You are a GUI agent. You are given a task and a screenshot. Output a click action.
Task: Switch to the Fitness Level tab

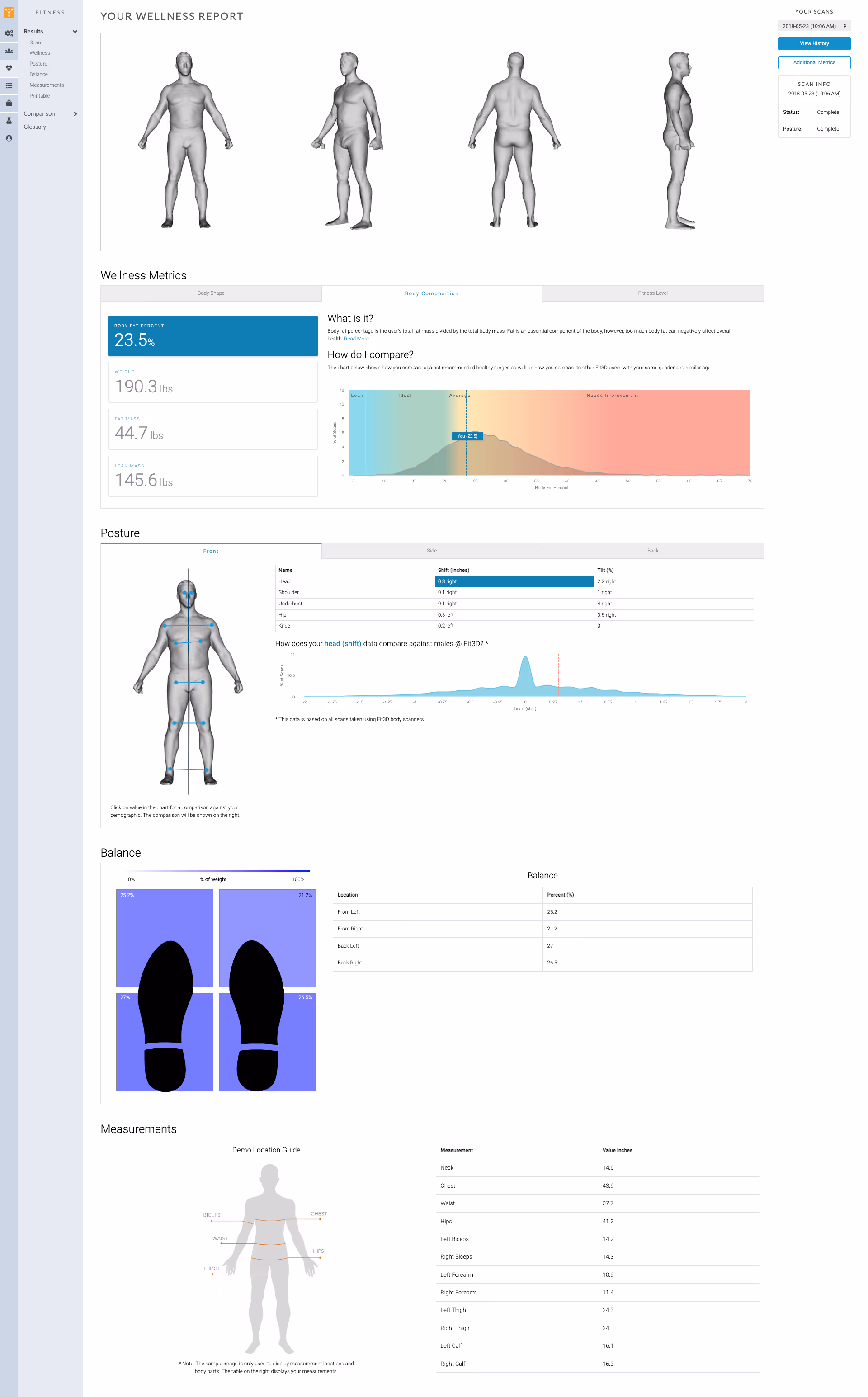click(652, 293)
